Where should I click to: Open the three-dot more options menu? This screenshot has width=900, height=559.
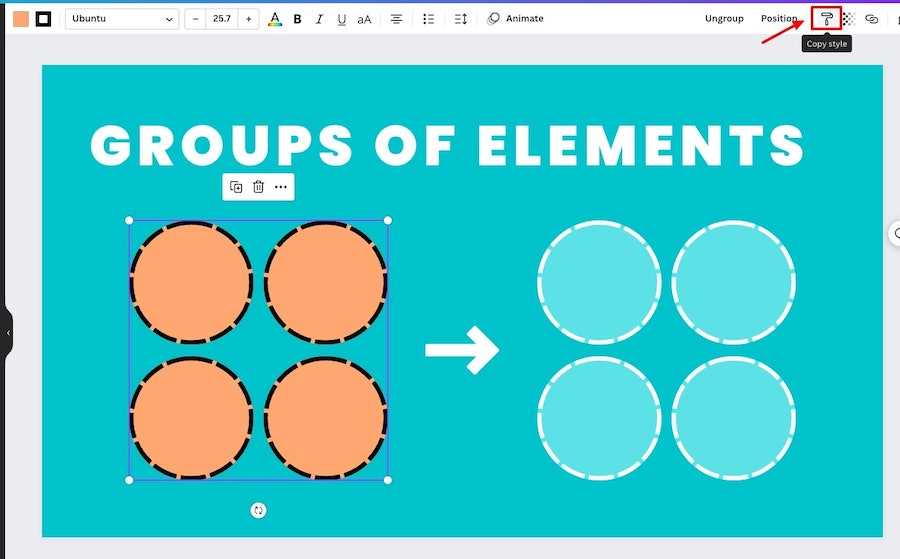point(281,187)
